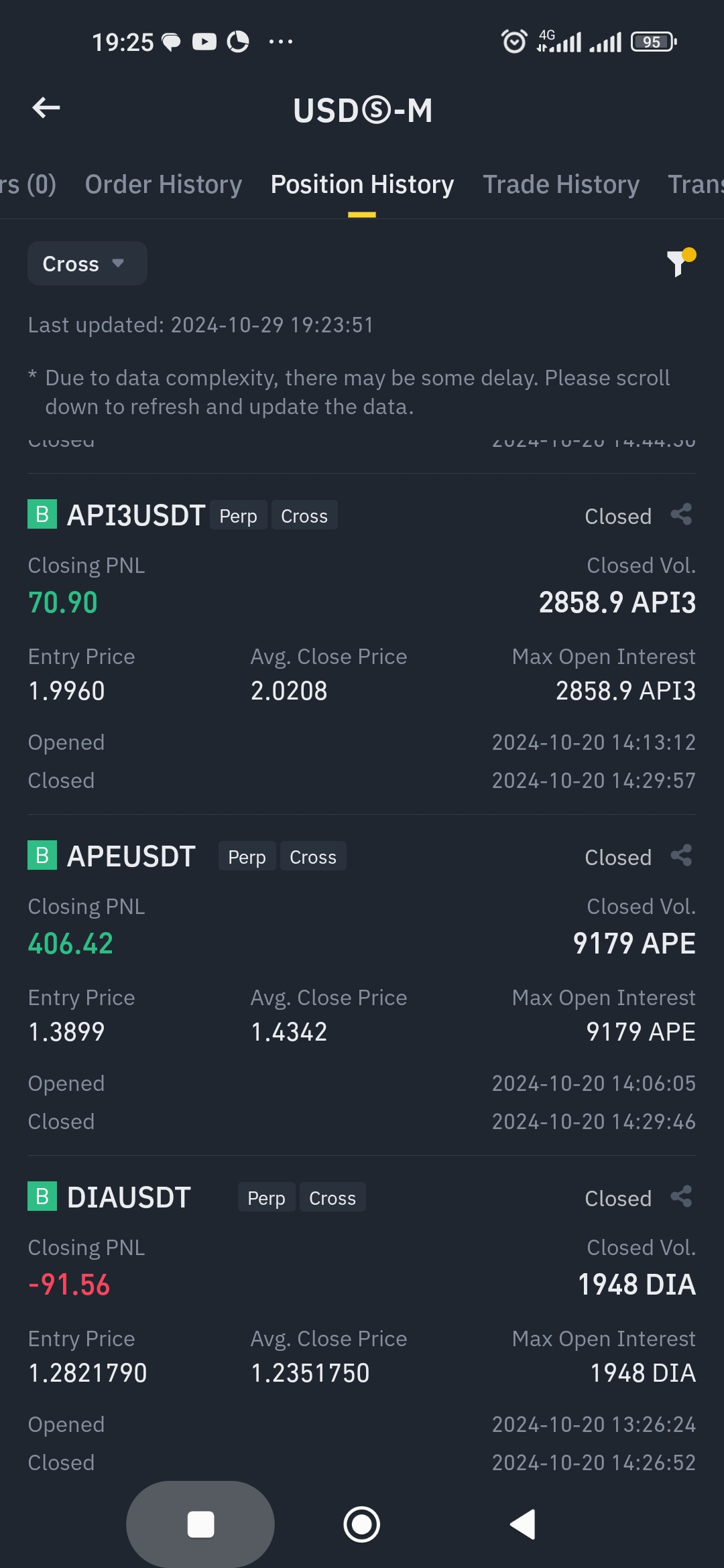The image size is (724, 1568).
Task: Share the APEUSDT closed position
Action: [681, 856]
